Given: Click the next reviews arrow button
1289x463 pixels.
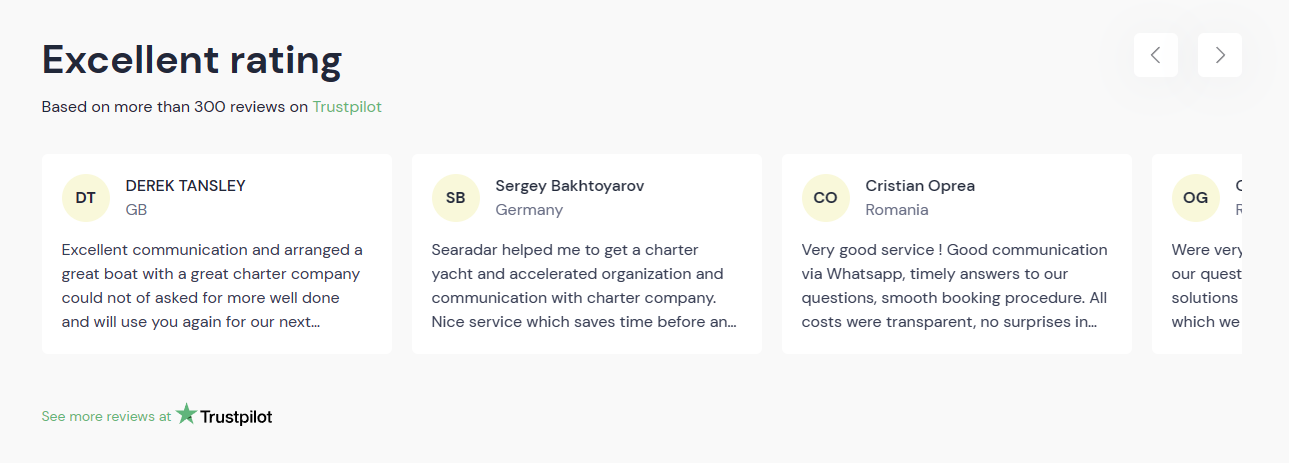Looking at the screenshot, I should pos(1219,55).
